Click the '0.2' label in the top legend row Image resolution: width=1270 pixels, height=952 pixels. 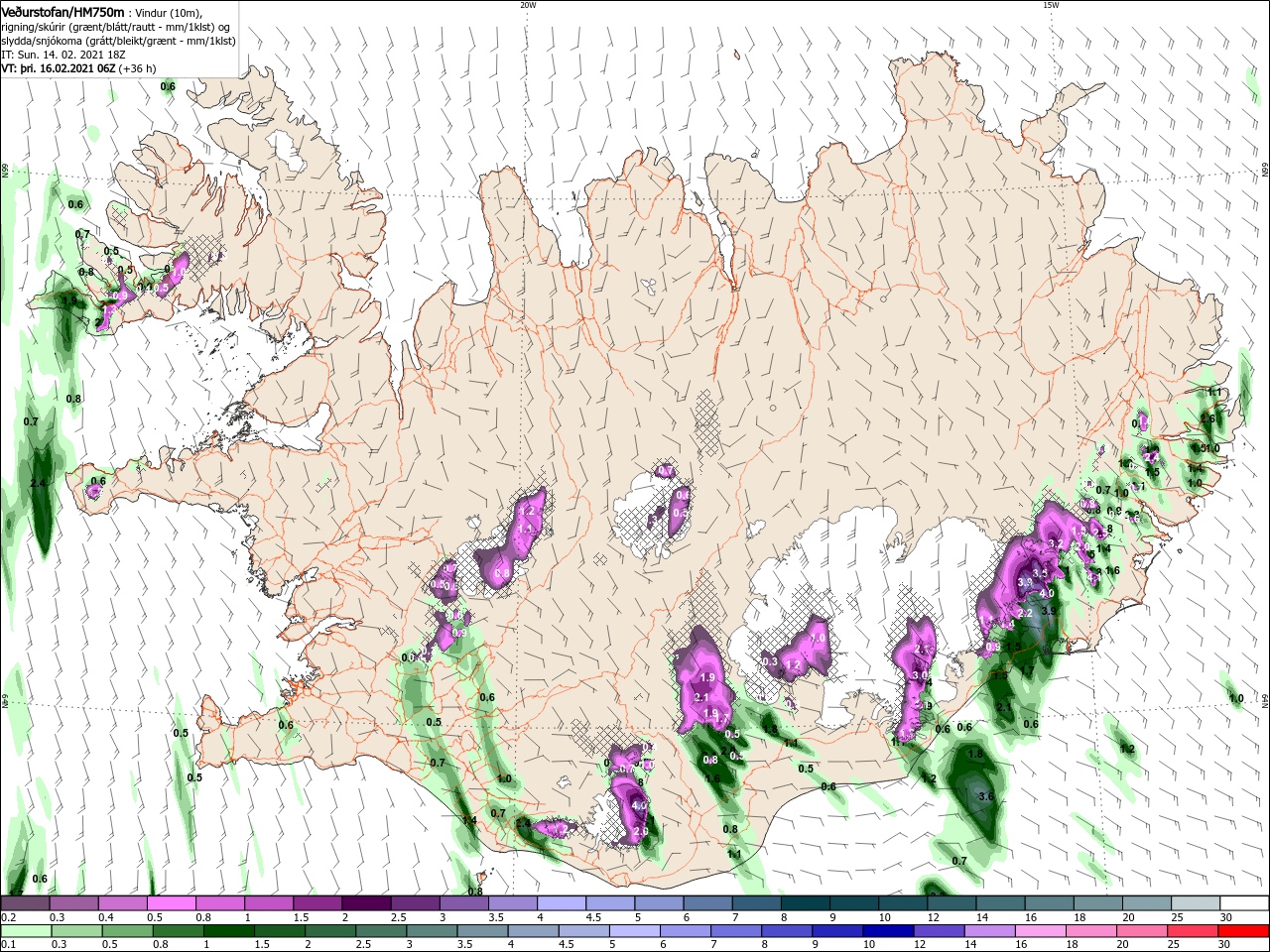[8, 917]
